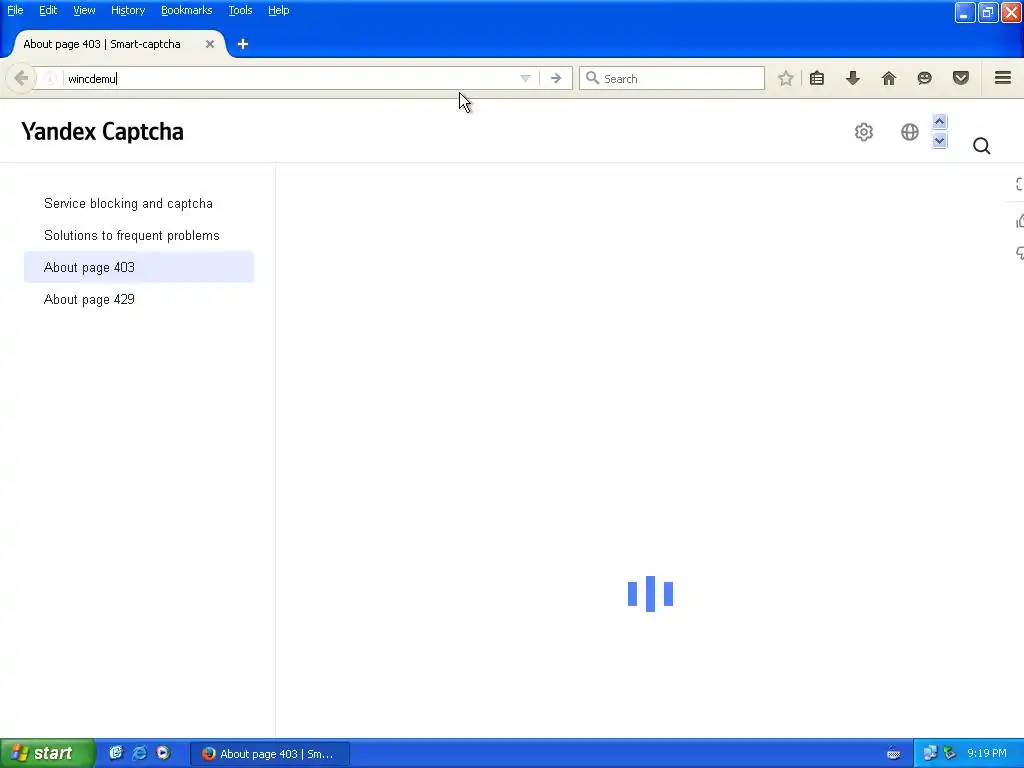The image size is (1024, 768).
Task: Click network connection tray icon
Action: 930,754
